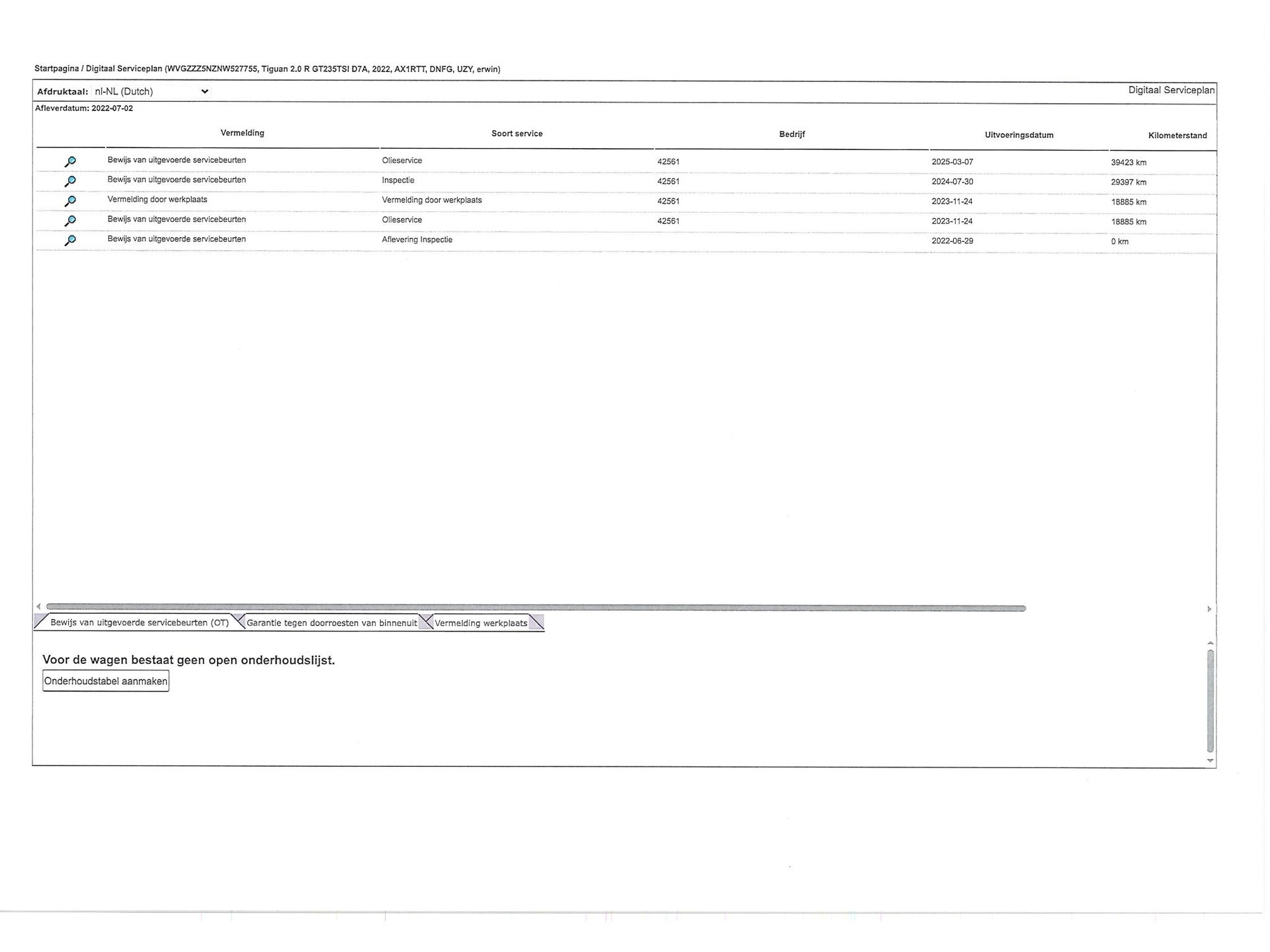
Task: Click Startpagina breadcrumb link
Action: pos(56,69)
